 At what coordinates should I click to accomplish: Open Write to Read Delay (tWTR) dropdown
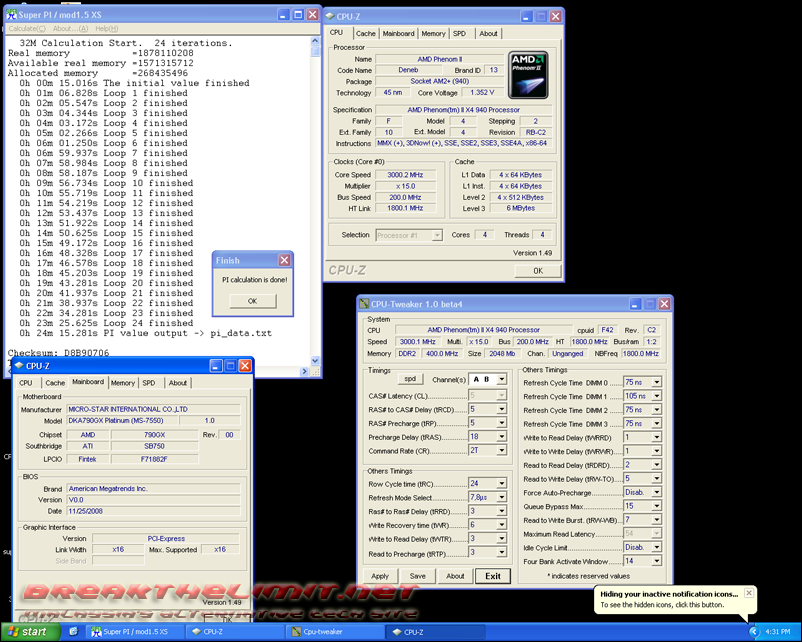click(x=502, y=539)
